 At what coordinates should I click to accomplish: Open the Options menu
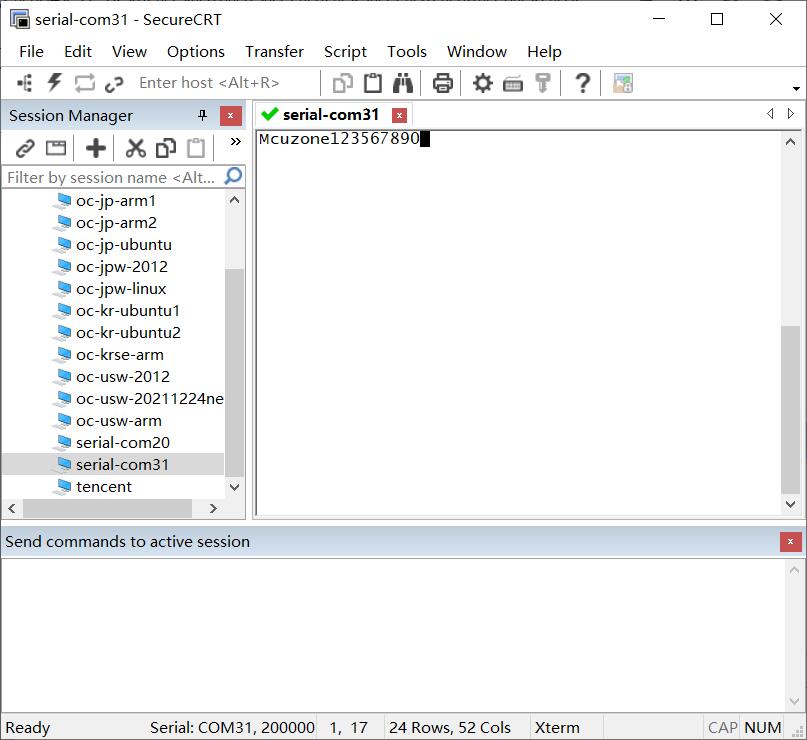pyautogui.click(x=196, y=51)
